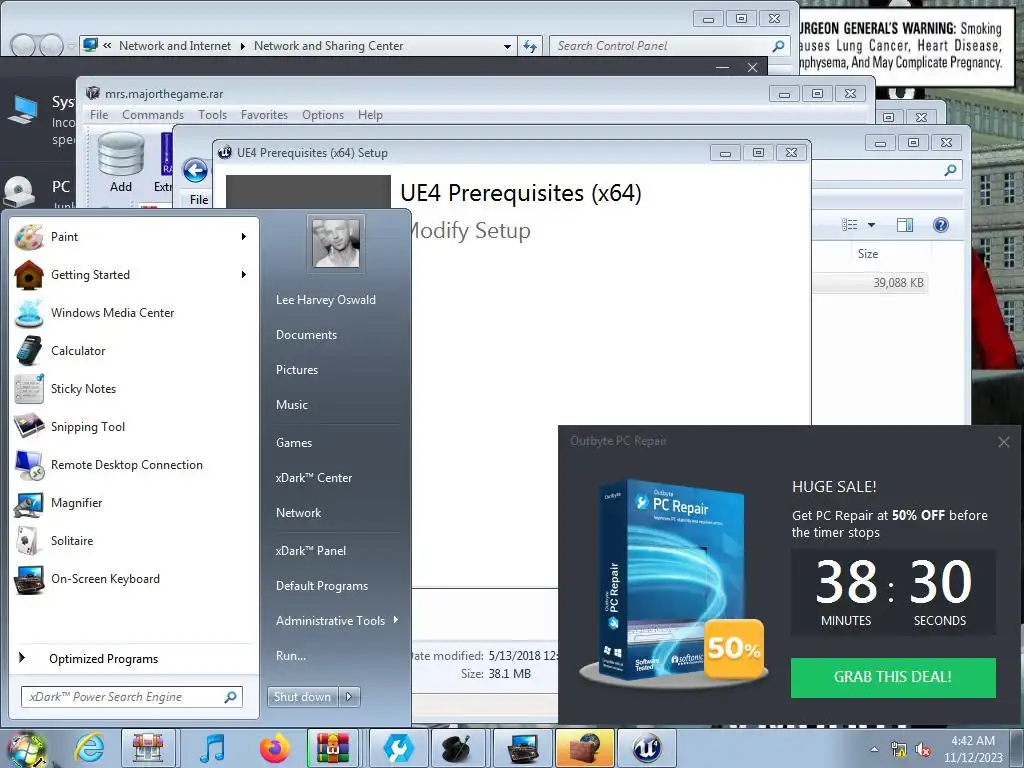Open Explorer help question mark icon
The height and width of the screenshot is (768, 1024).
point(940,225)
